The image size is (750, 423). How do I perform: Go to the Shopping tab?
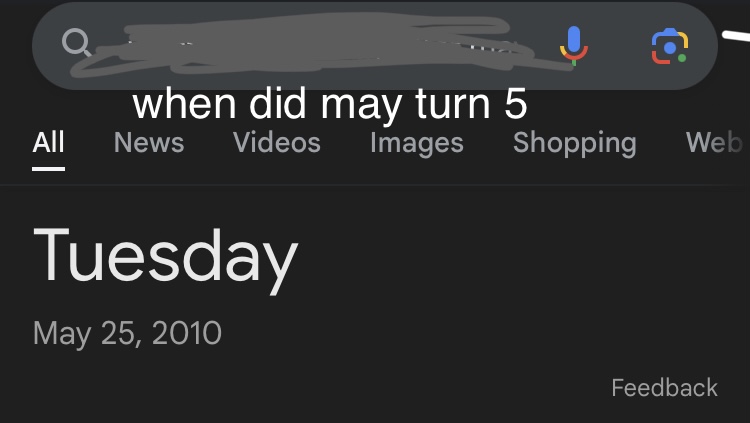click(x=574, y=144)
